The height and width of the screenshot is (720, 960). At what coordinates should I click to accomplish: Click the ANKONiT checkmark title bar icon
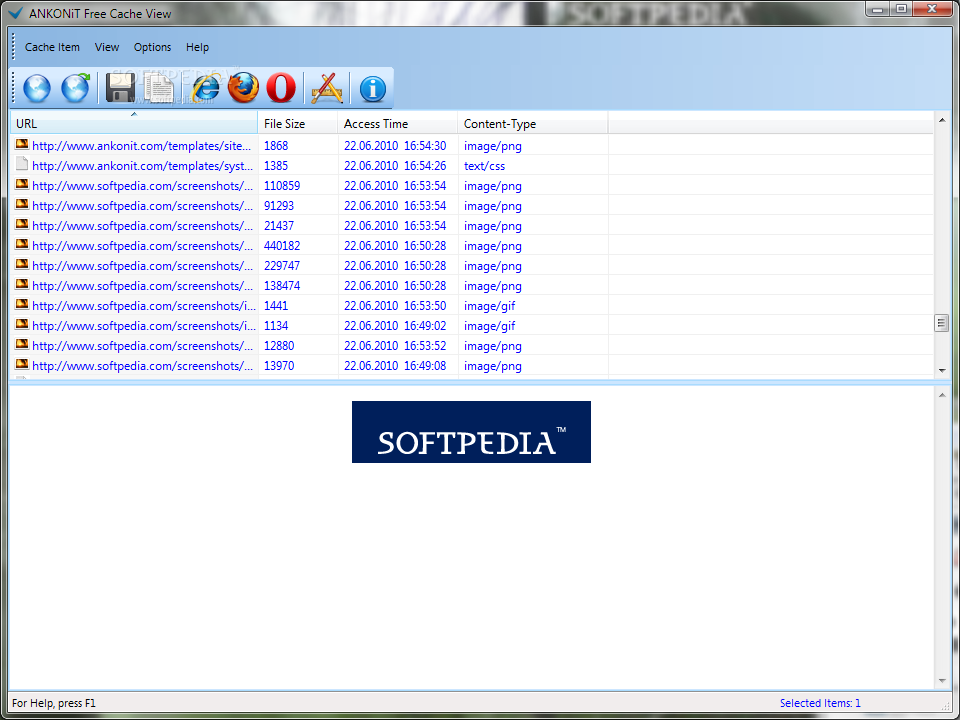pyautogui.click(x=15, y=13)
